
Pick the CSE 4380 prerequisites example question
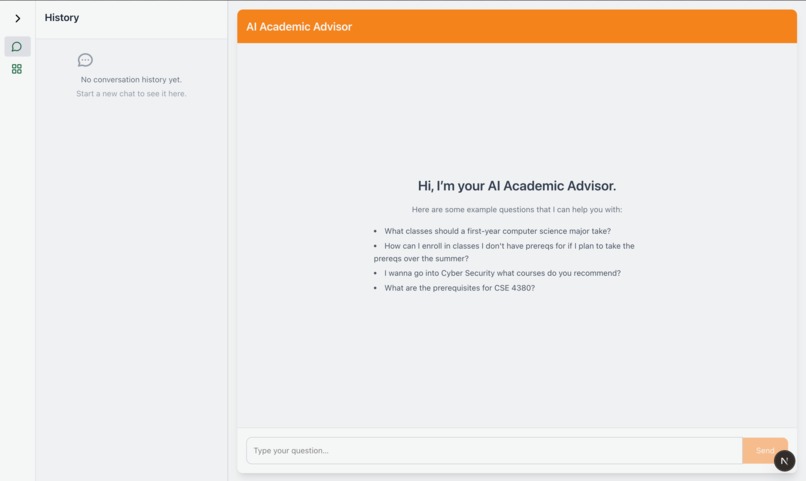[x=460, y=288]
